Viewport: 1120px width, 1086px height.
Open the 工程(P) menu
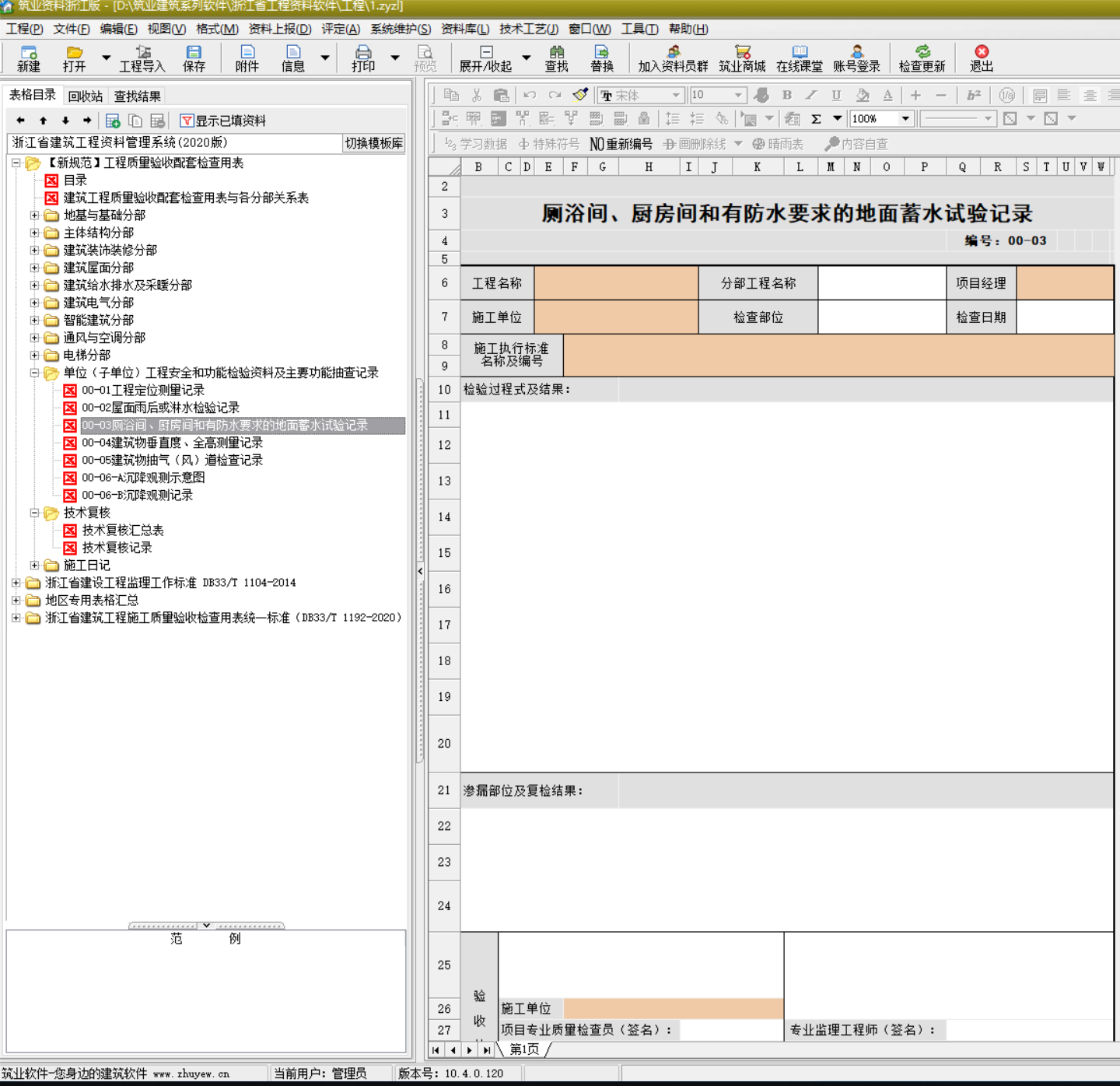pos(25,29)
